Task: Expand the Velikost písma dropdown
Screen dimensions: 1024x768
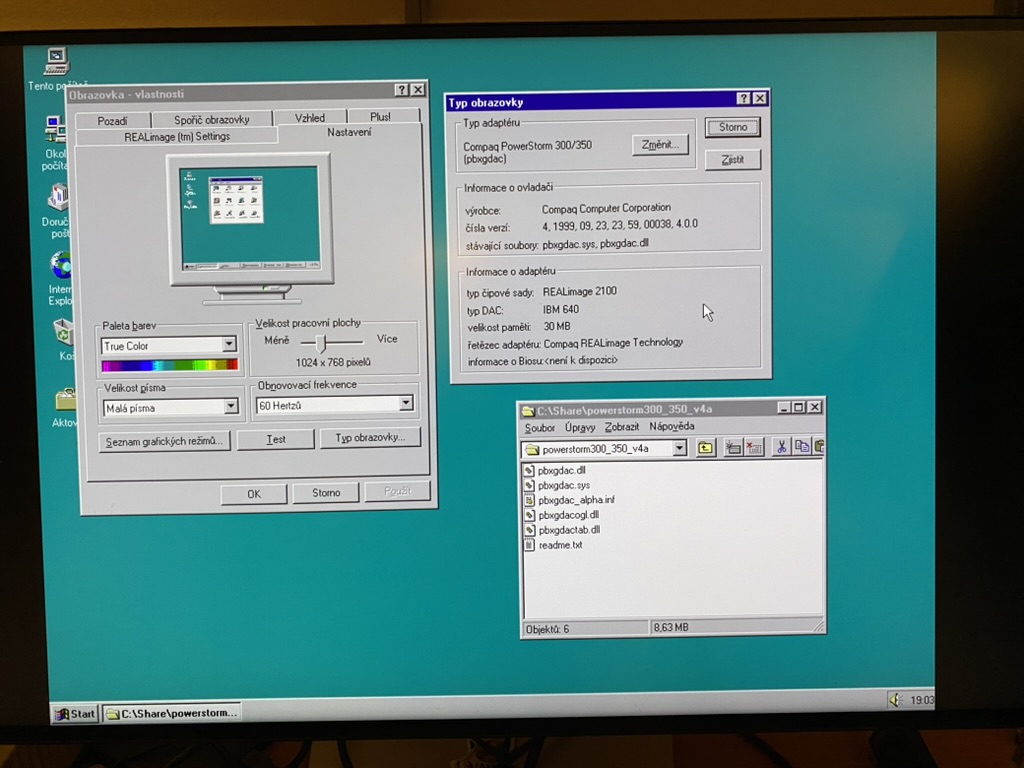Action: (x=231, y=407)
